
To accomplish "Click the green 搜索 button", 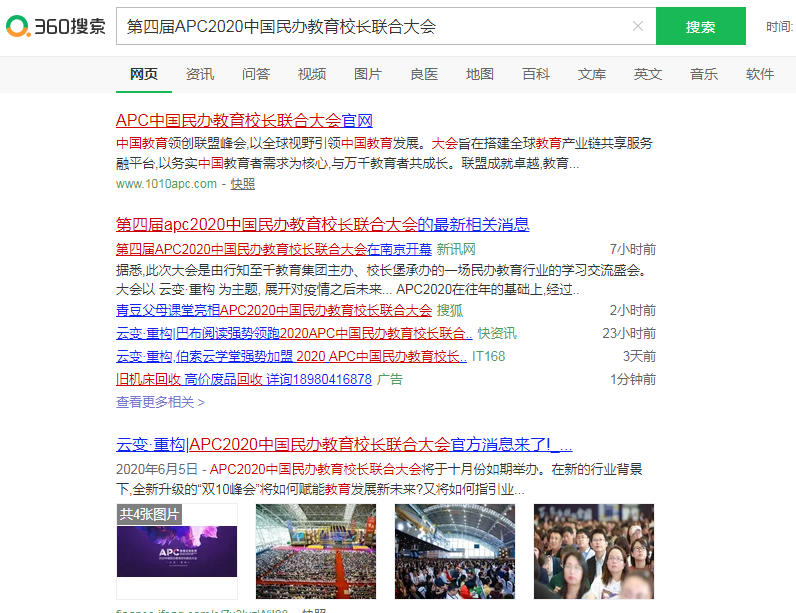I will click(x=700, y=27).
